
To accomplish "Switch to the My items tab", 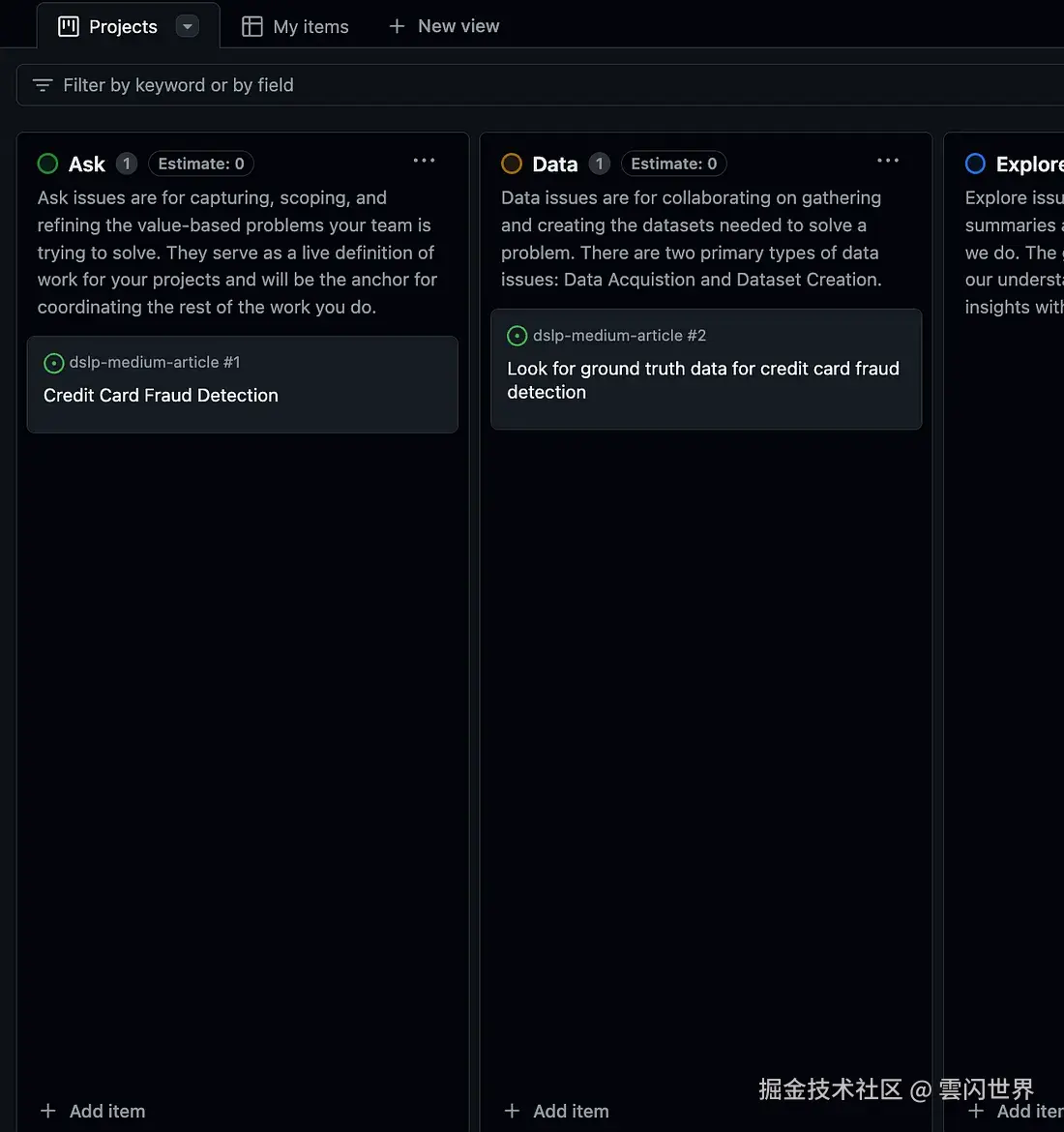I will [x=310, y=26].
